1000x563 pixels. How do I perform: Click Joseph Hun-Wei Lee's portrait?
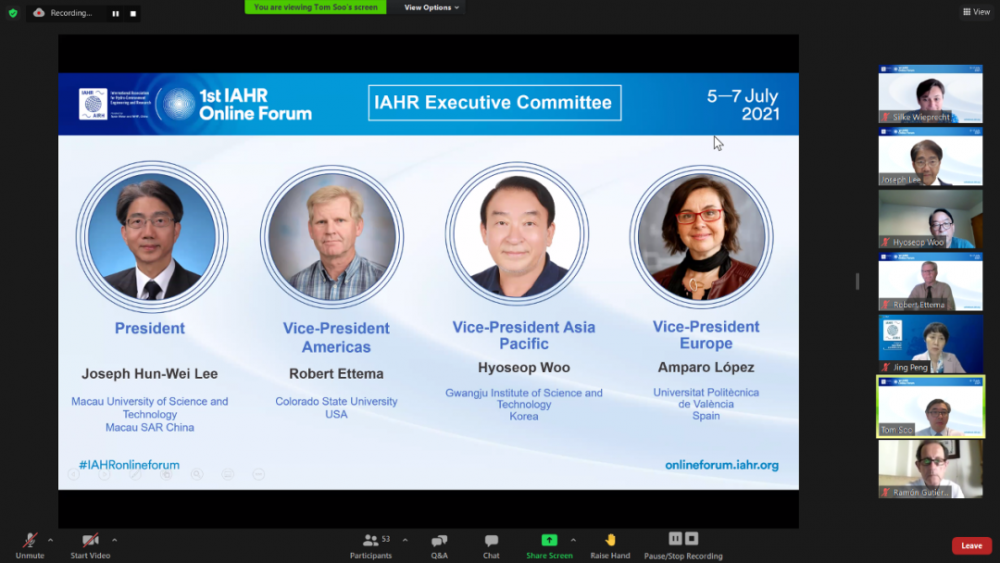[x=152, y=237]
